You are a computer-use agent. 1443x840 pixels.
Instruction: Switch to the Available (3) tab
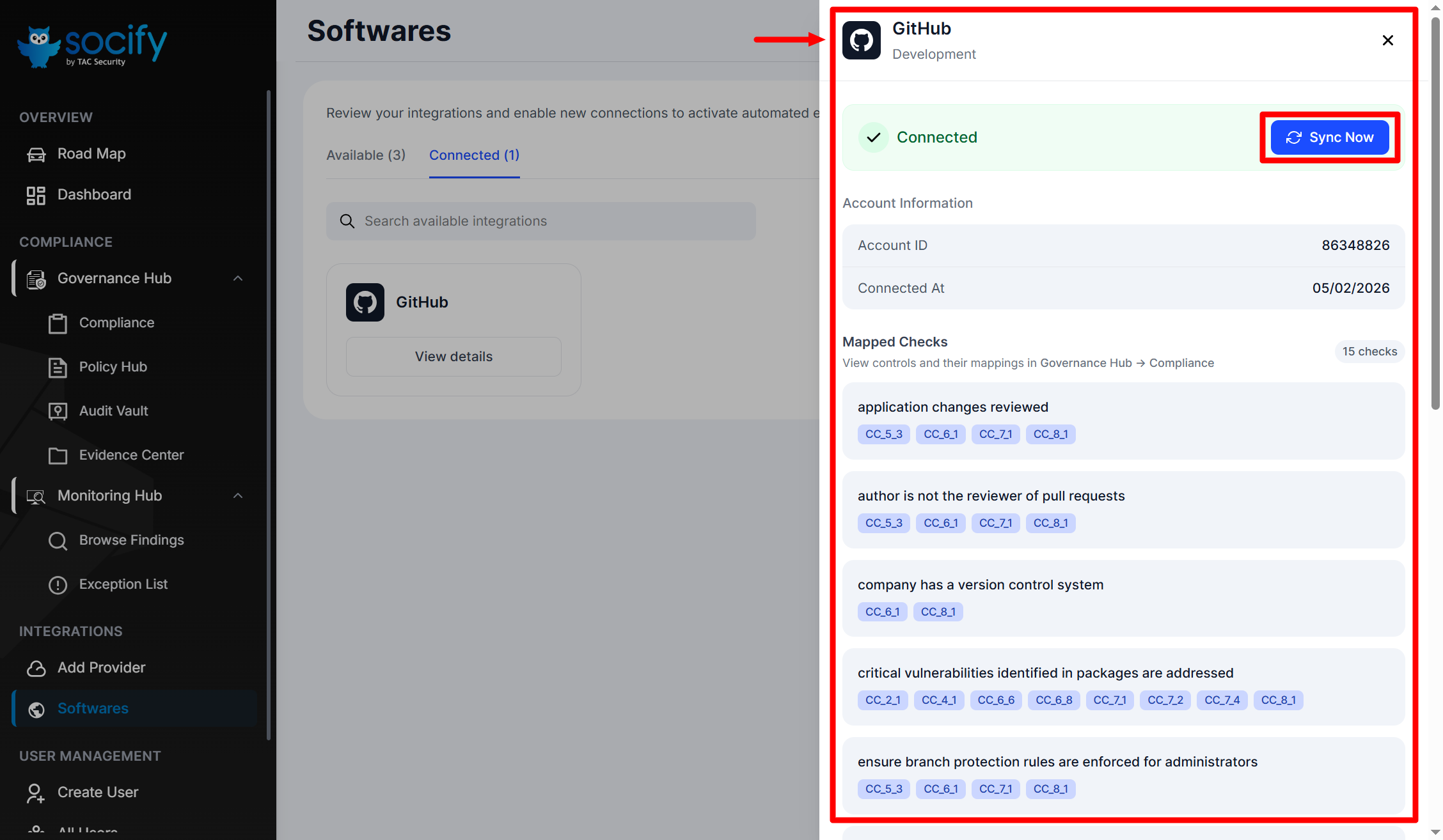[366, 155]
